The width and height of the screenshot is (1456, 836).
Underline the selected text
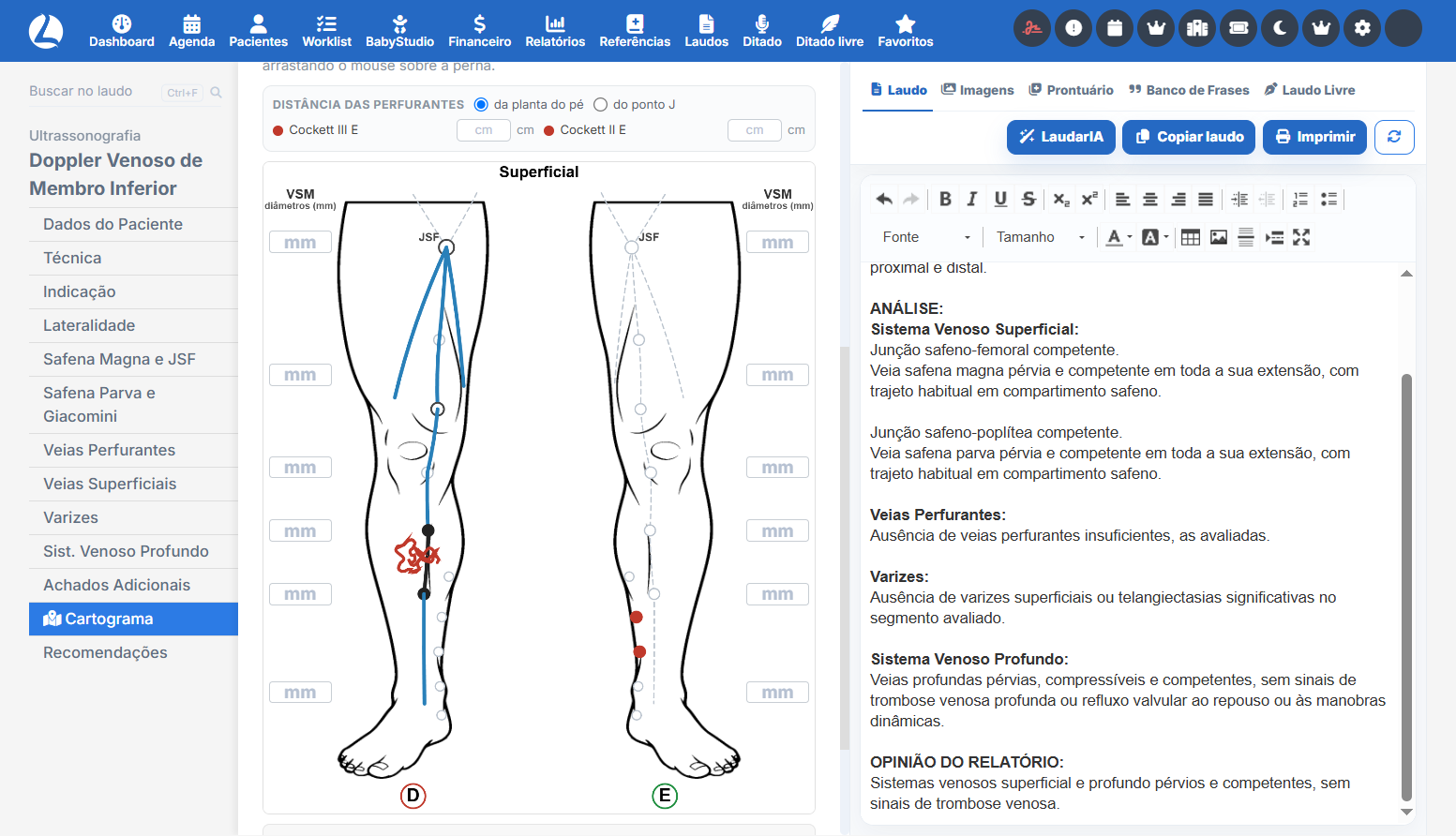(1000, 199)
